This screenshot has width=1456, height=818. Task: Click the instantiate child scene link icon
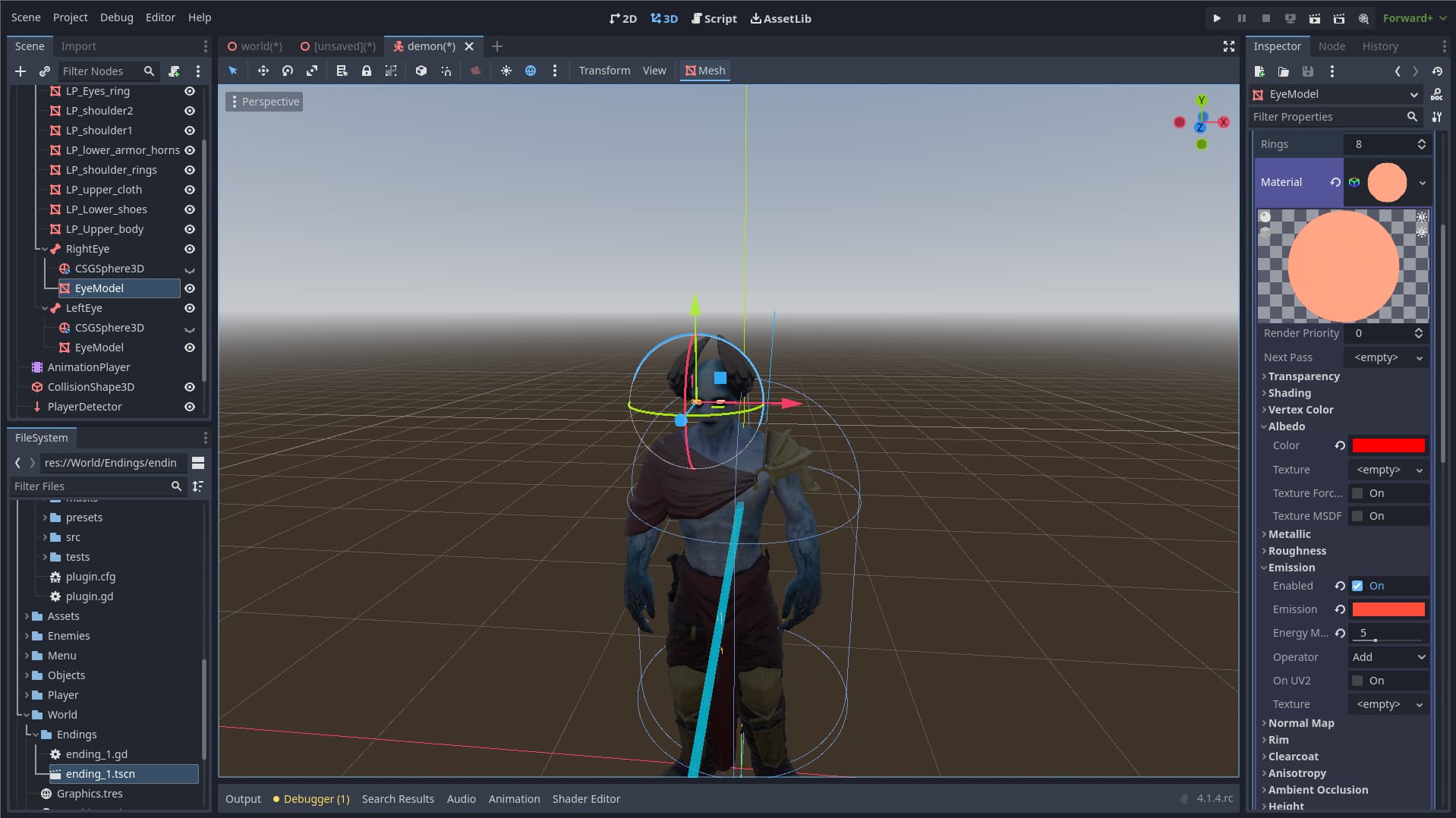point(45,71)
